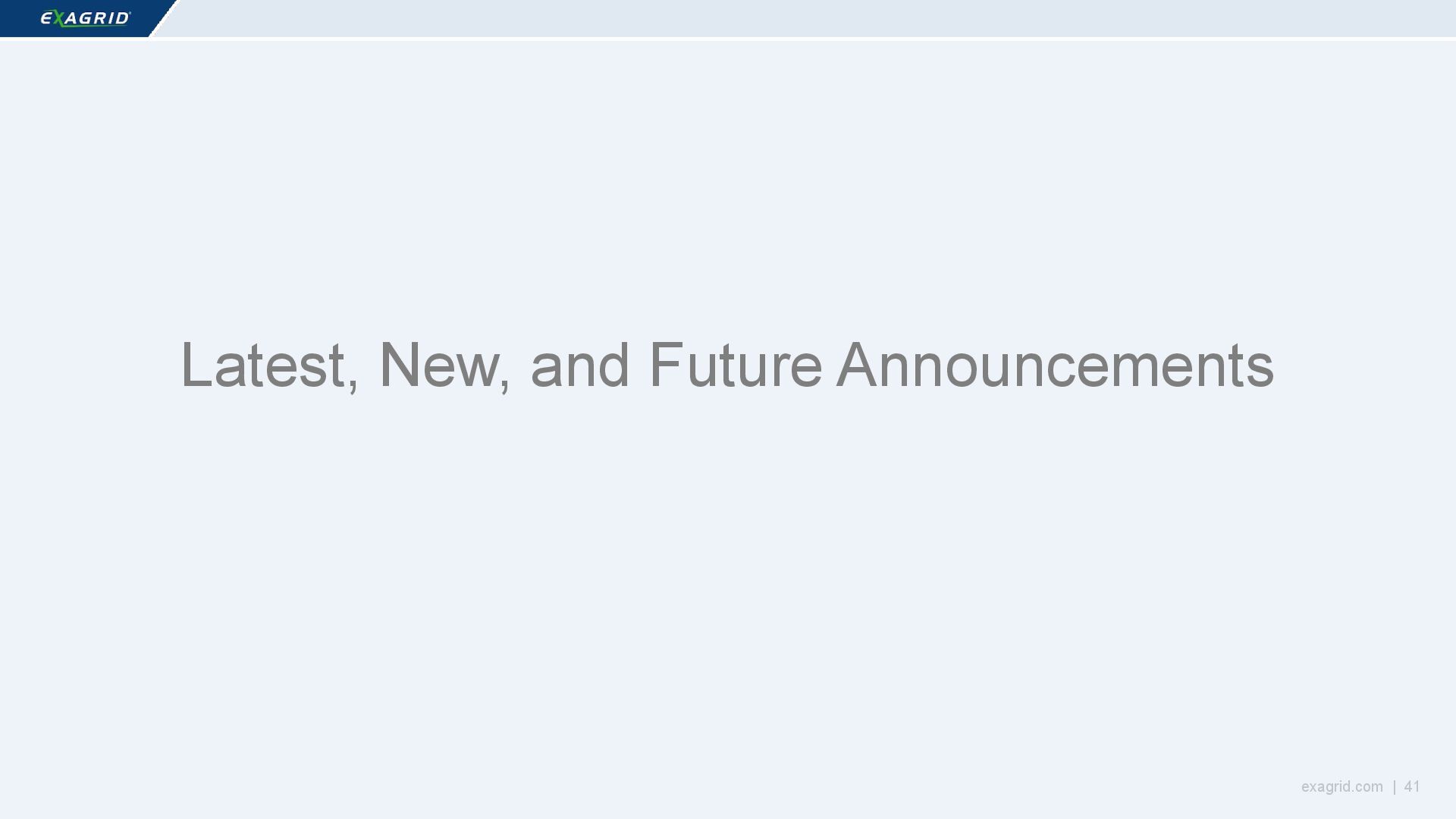Click the word "Announcements" in title

(1055, 366)
